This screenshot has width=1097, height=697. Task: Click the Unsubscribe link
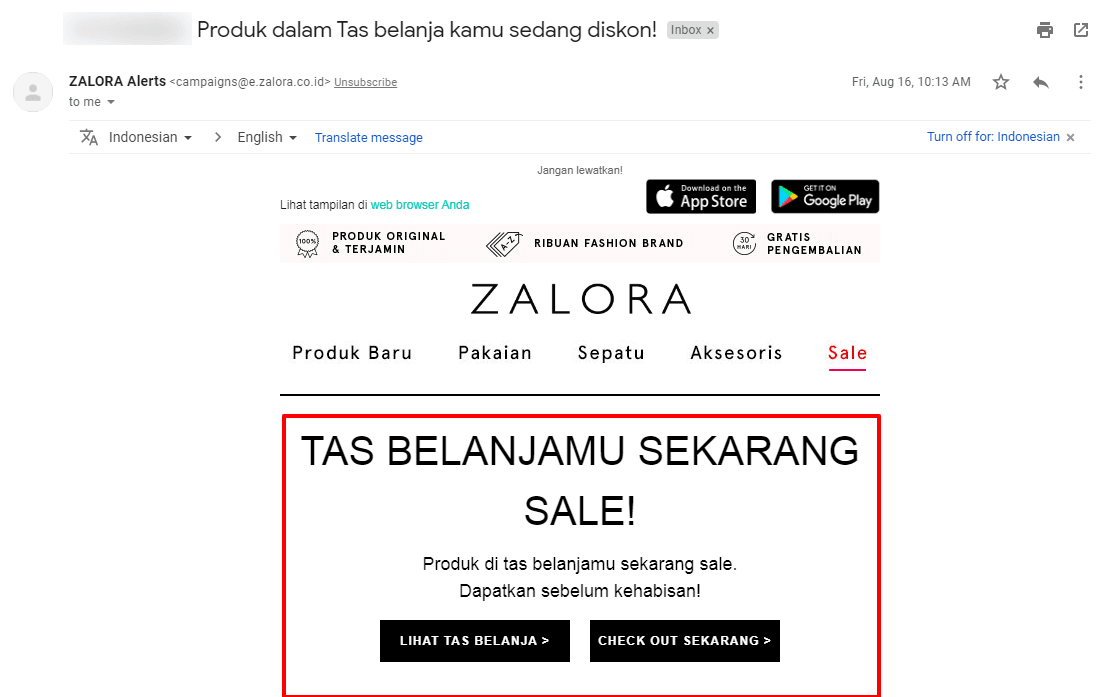365,83
